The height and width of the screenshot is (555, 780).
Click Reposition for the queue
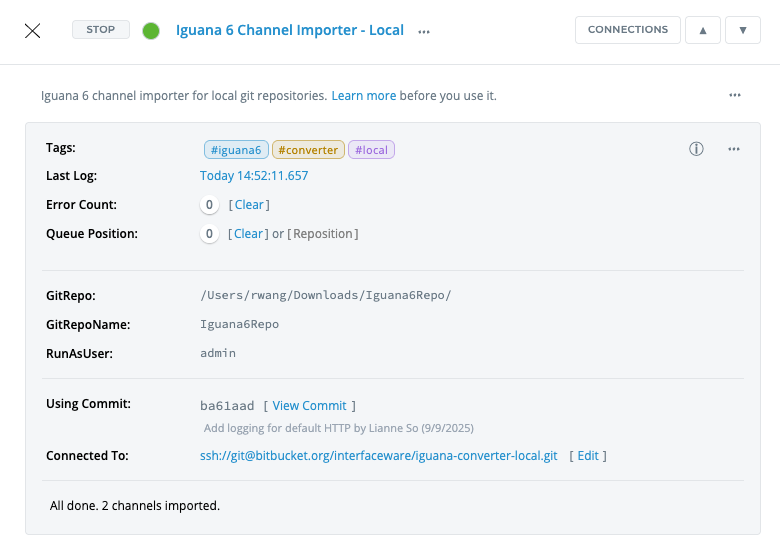tap(323, 234)
